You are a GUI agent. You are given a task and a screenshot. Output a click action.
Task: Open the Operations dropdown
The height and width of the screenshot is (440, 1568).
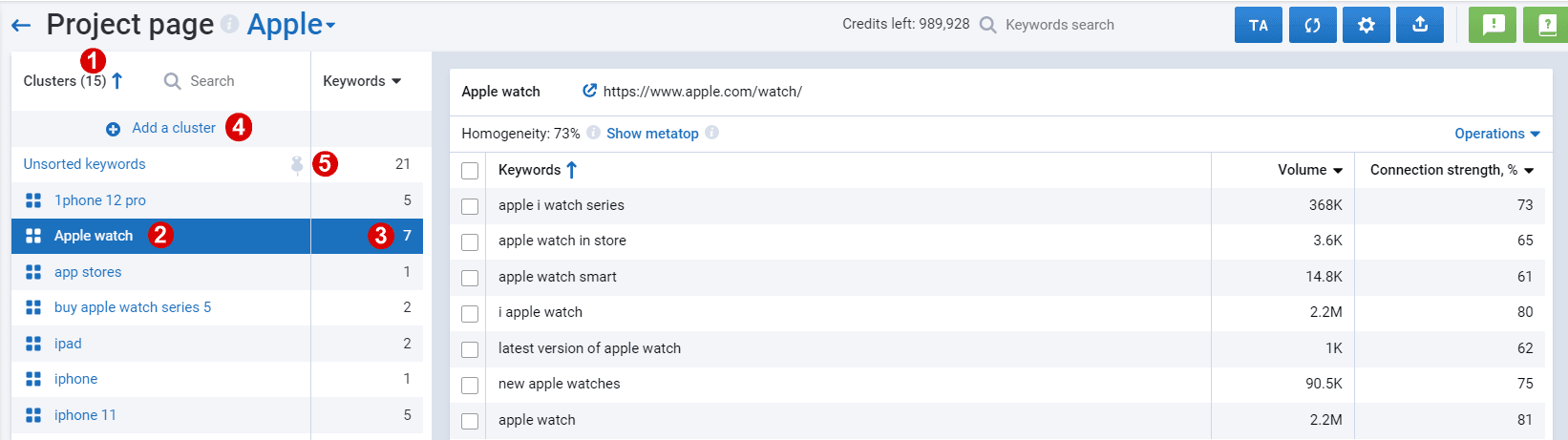[x=1497, y=134]
